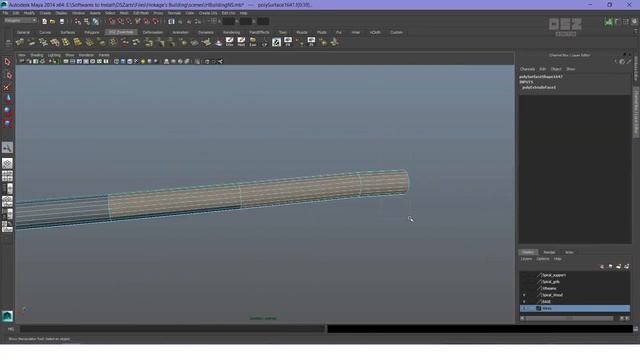Switch to four view layout
The height and width of the screenshot is (360, 640).
pos(7,176)
